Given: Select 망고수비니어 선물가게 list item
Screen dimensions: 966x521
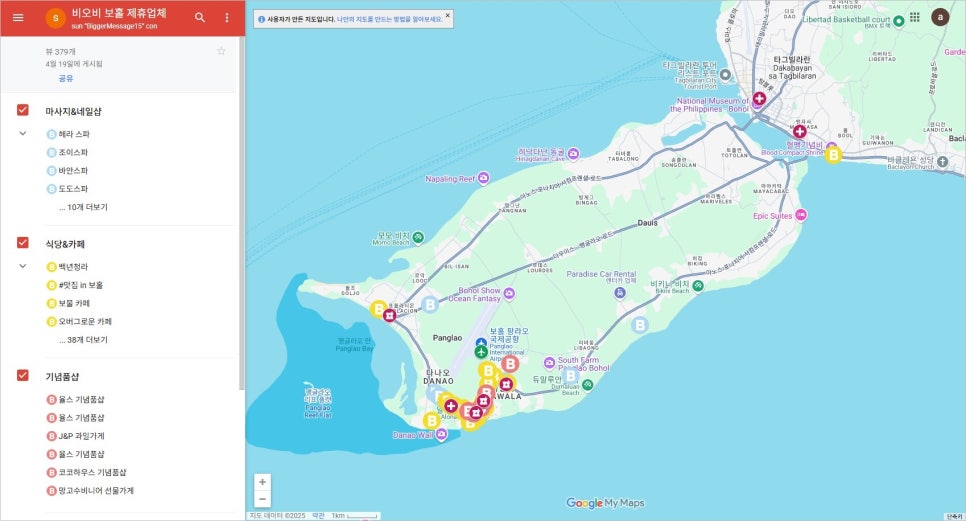Looking at the screenshot, I should coord(96,491).
